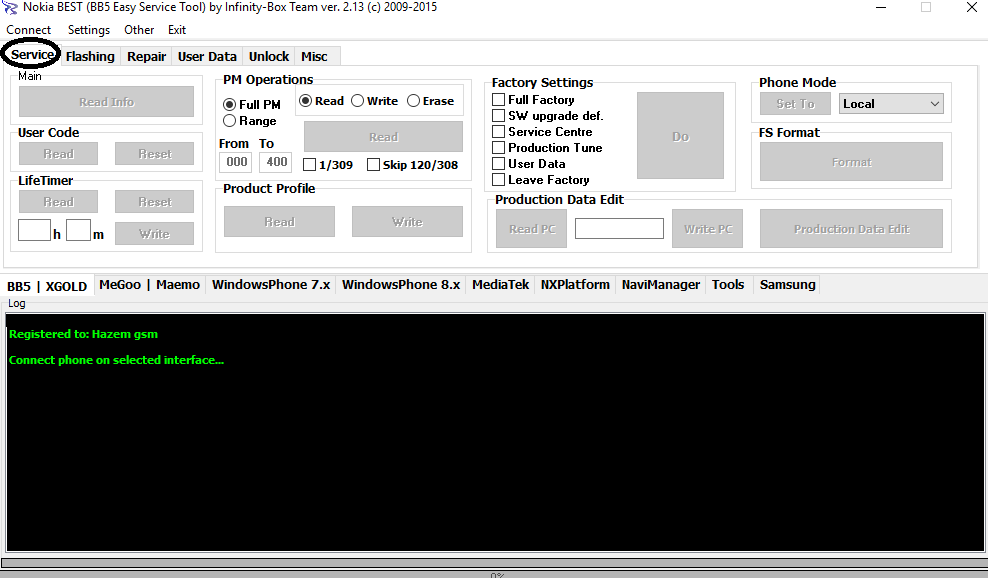Click the Factory Settings Do button
988x578 pixels.
click(x=681, y=136)
